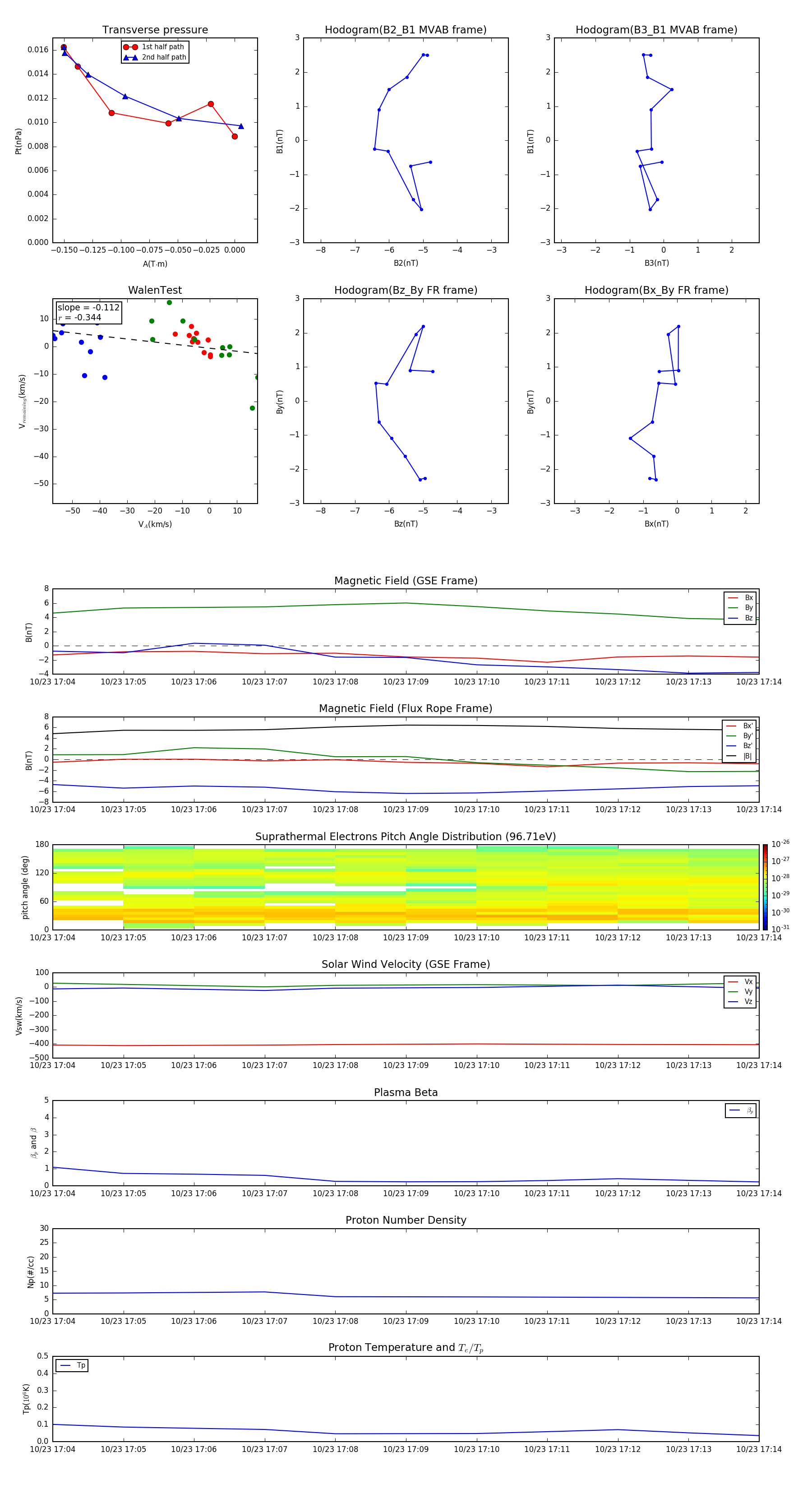This screenshot has width=812, height=1489.
Task: Click the 'B2(nT)' x-axis label
Action: pos(406,264)
